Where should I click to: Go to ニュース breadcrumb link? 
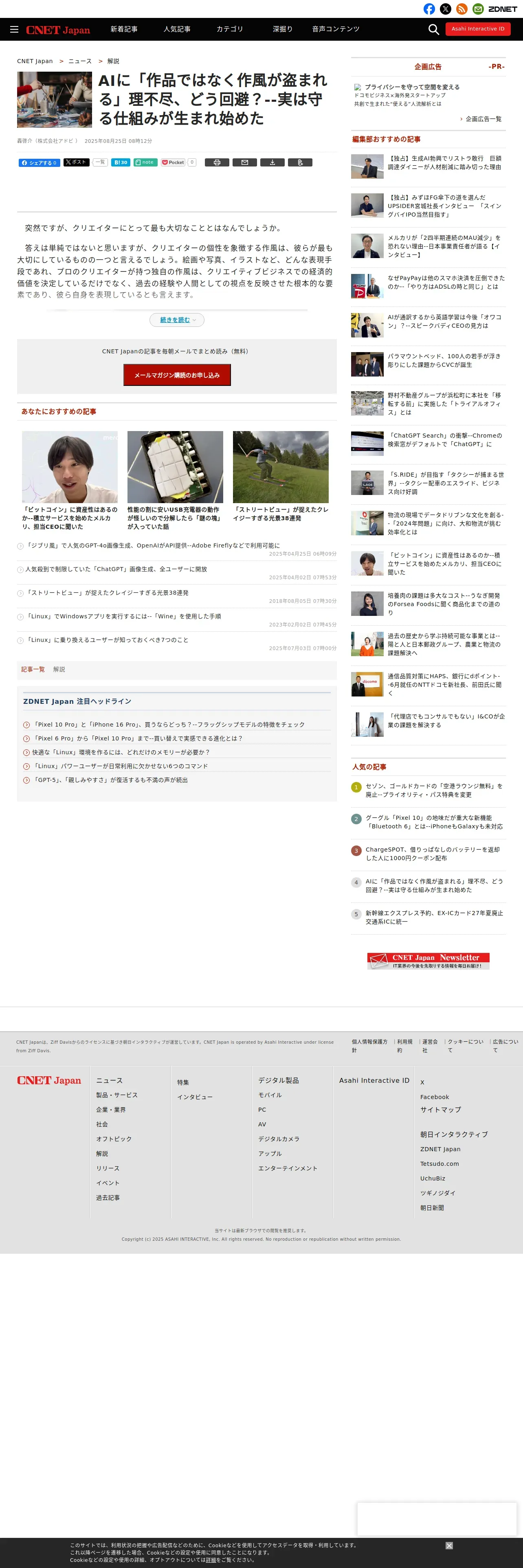point(80,61)
